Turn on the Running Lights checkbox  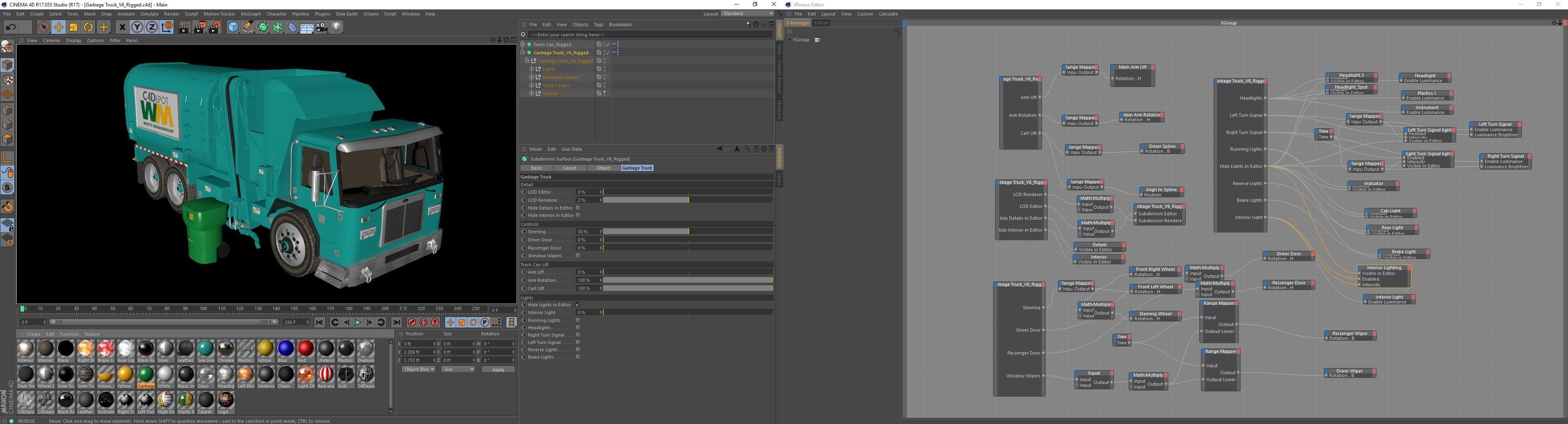[578, 320]
